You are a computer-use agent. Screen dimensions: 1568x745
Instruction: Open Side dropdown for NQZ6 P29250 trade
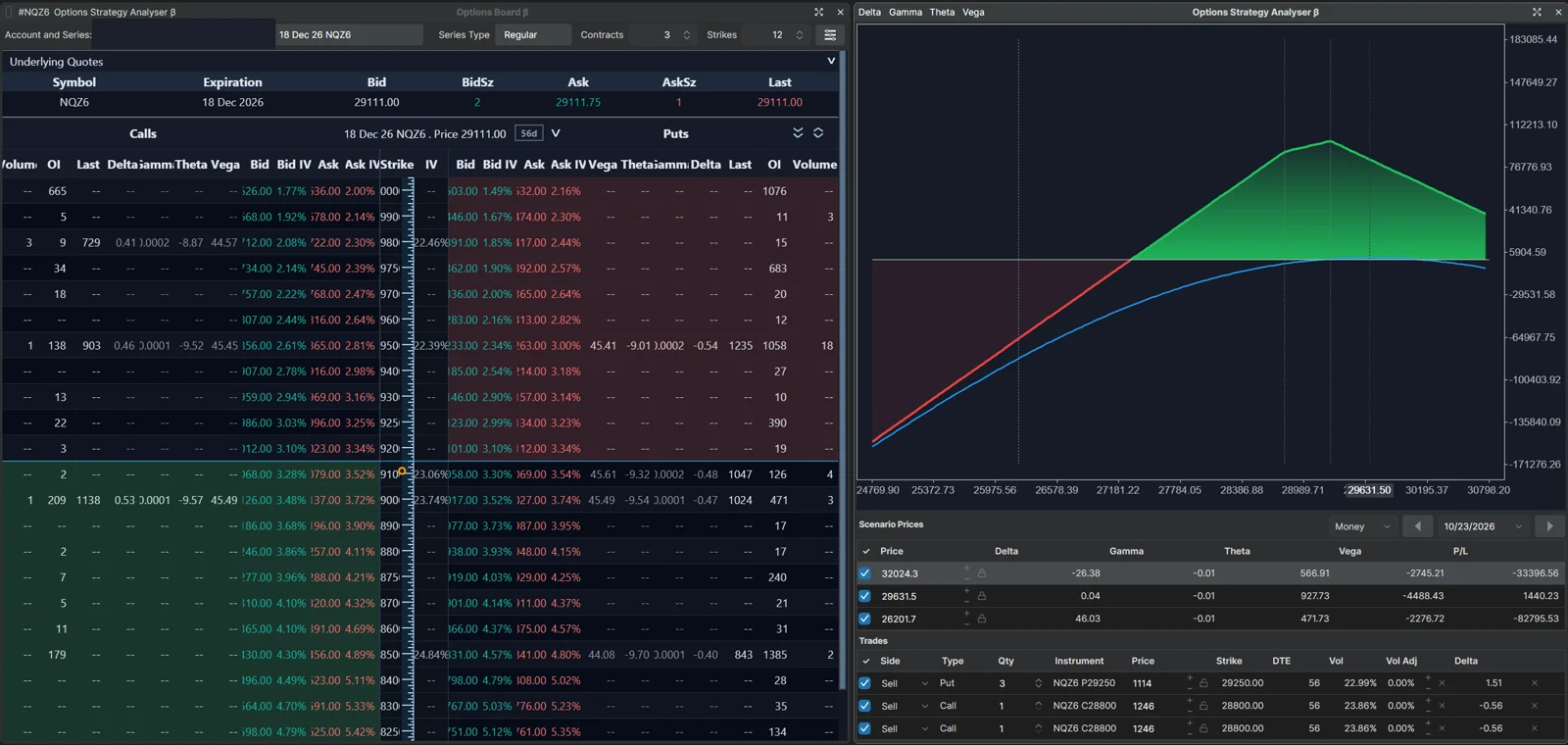coord(924,683)
